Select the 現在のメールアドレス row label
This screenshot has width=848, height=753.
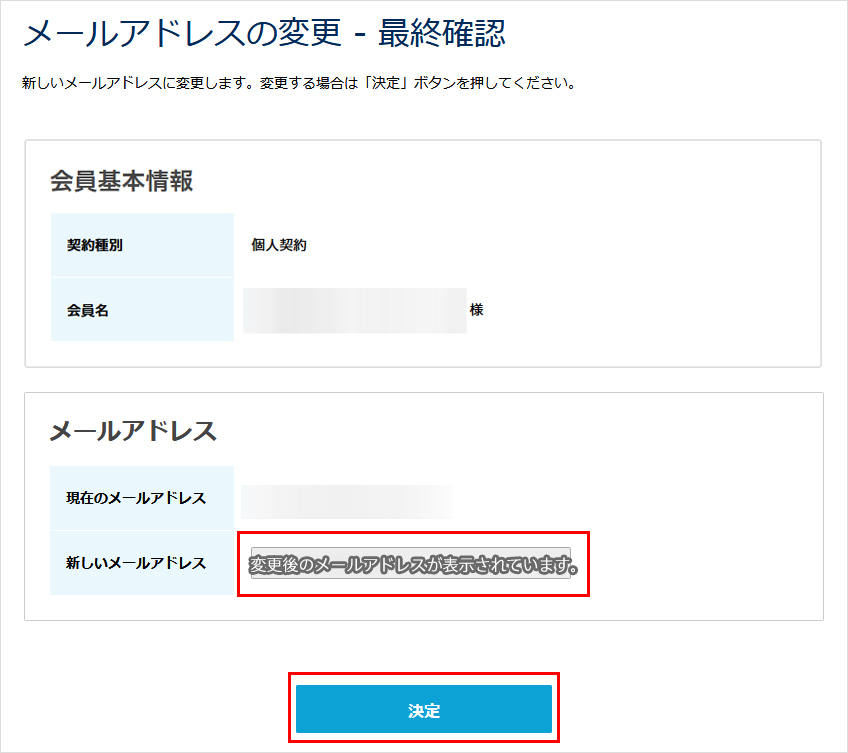click(136, 498)
